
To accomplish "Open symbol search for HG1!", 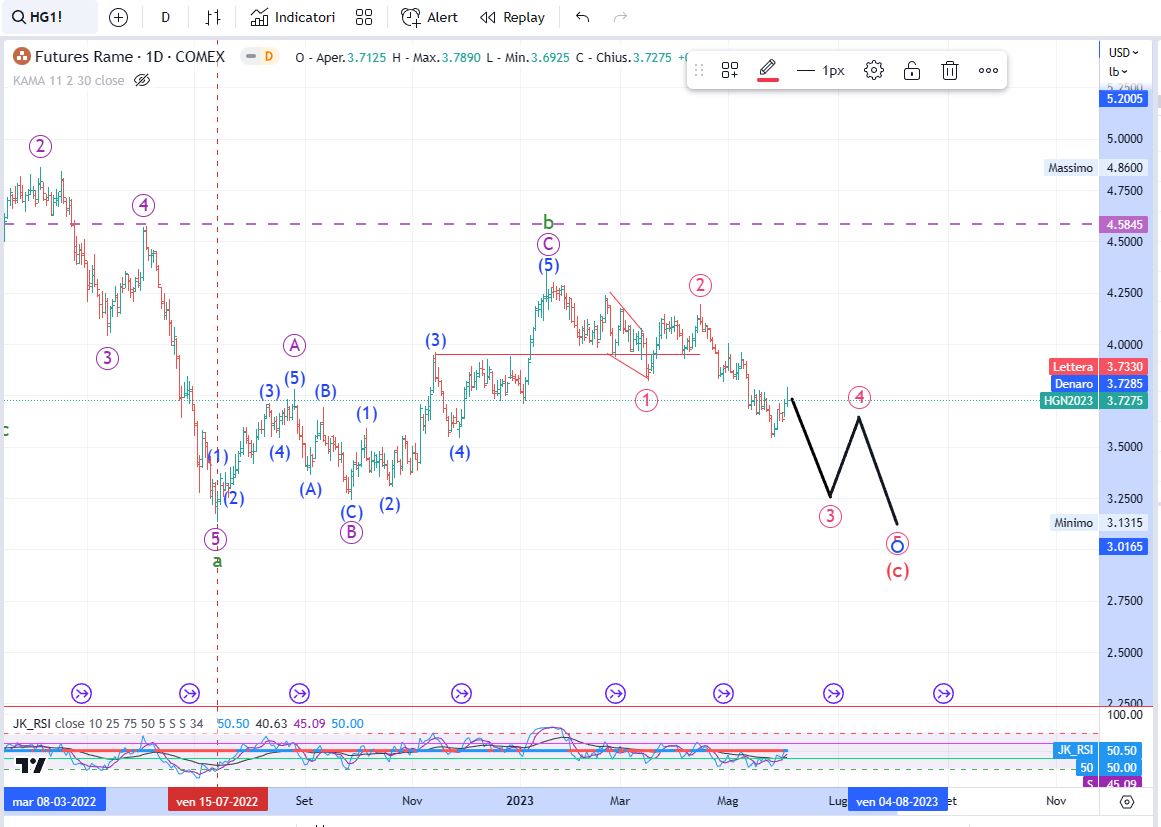I will click(49, 17).
